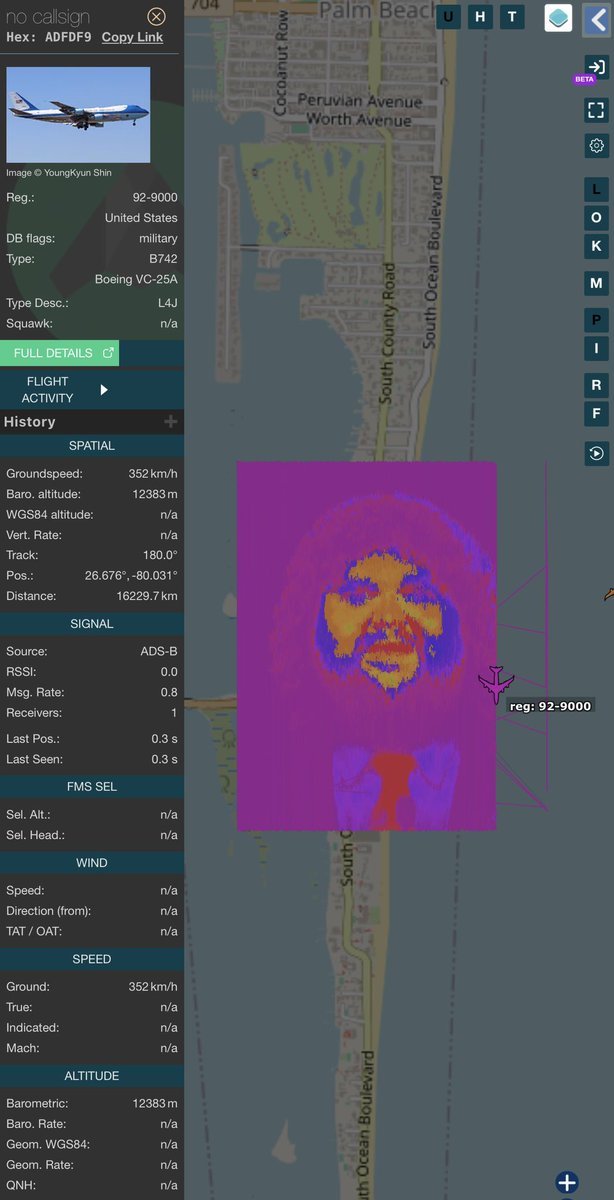This screenshot has height=1200, width=614.
Task: Click the SPEED section header
Action: click(x=92, y=959)
